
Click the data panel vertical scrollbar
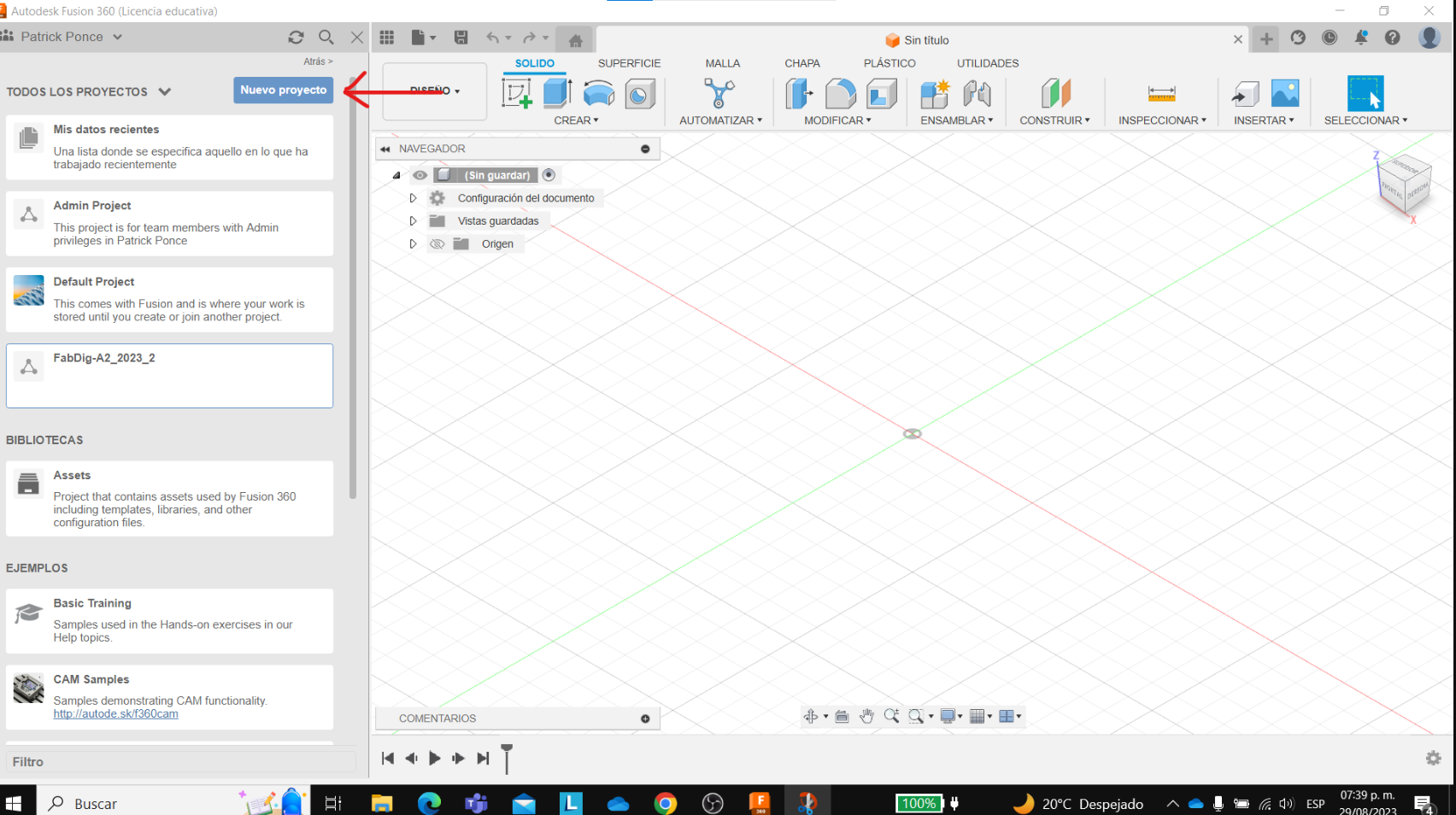click(x=353, y=287)
